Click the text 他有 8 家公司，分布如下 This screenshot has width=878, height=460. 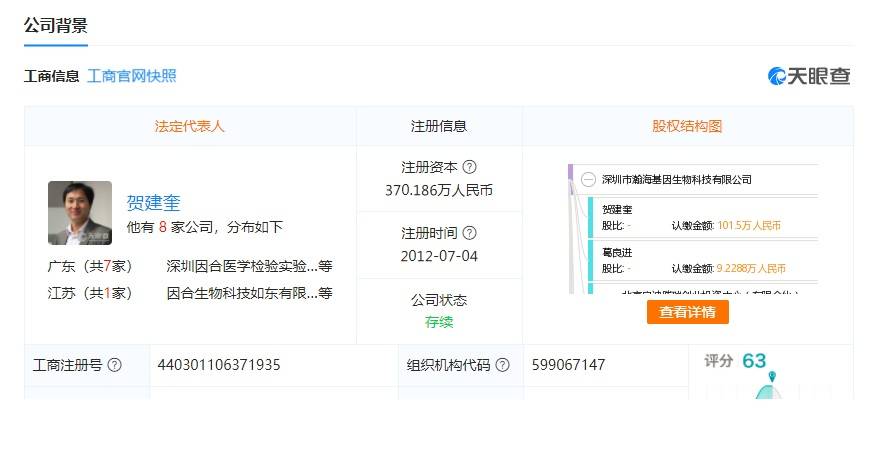click(x=204, y=227)
